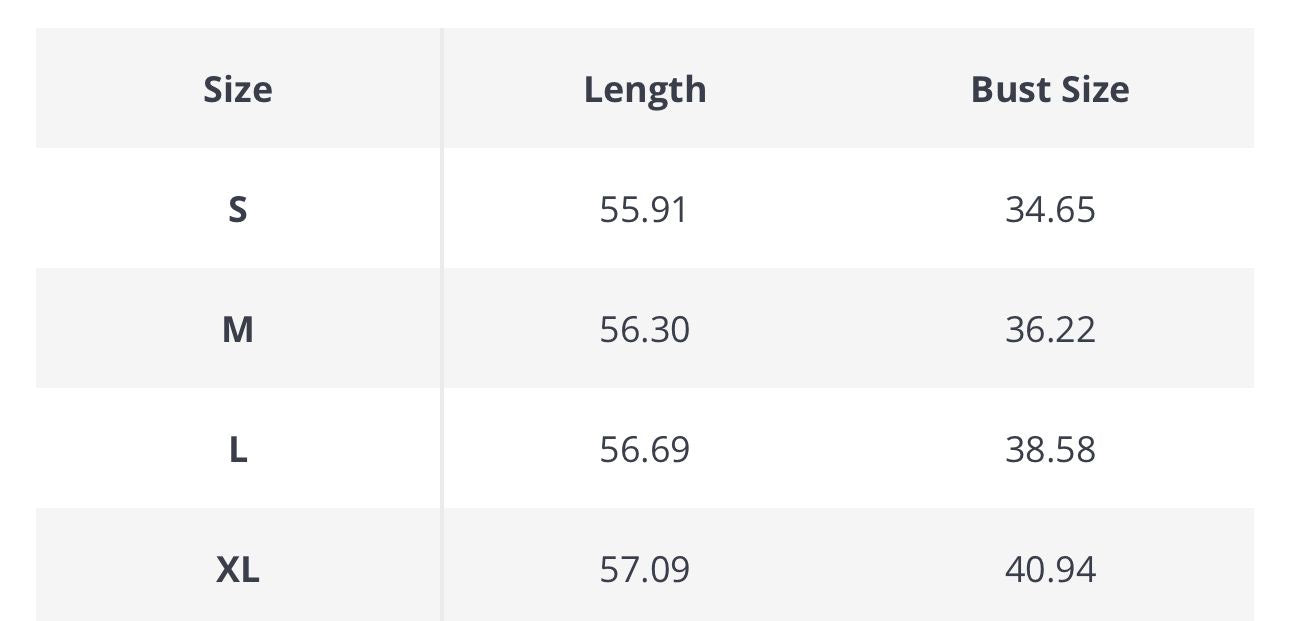Click the 55.91 length value
Screen dimensions: 1290x621
(x=644, y=210)
